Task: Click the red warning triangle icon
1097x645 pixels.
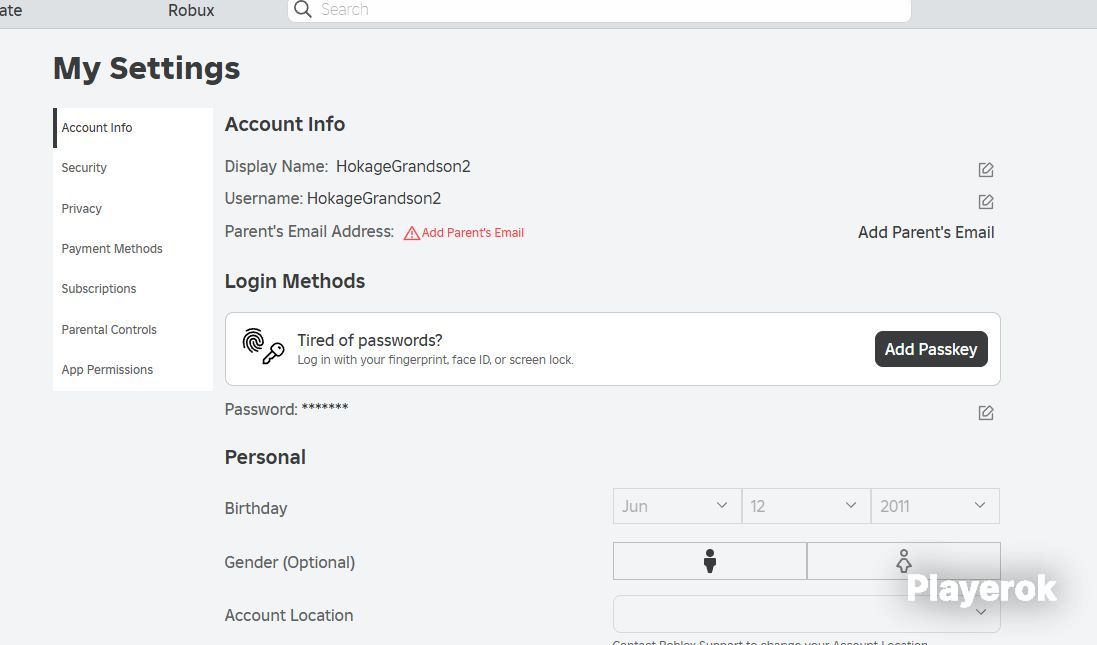Action: 411,233
